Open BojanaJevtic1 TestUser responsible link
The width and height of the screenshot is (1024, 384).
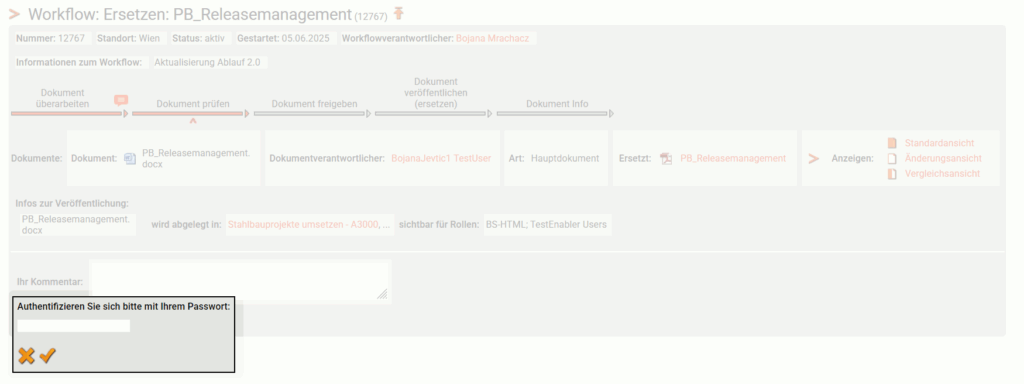click(x=441, y=158)
